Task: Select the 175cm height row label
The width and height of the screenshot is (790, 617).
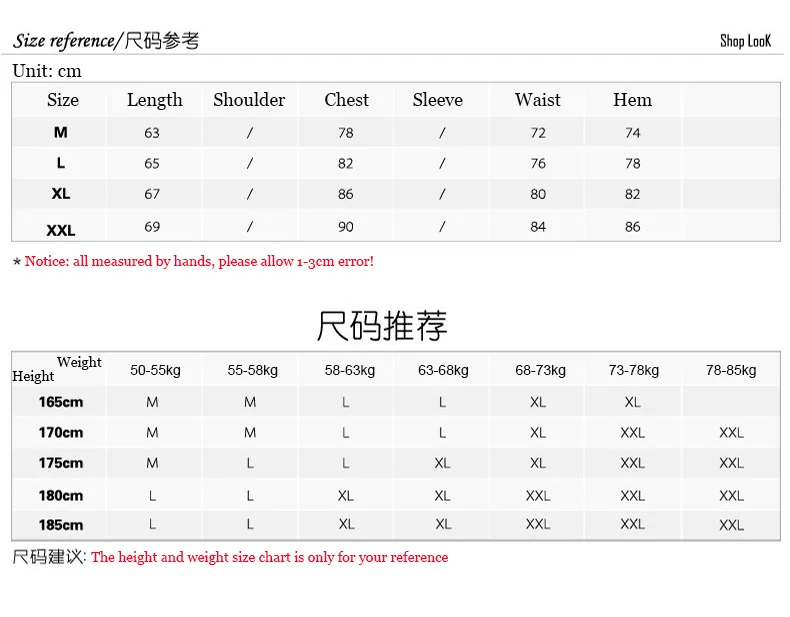Action: (61, 463)
